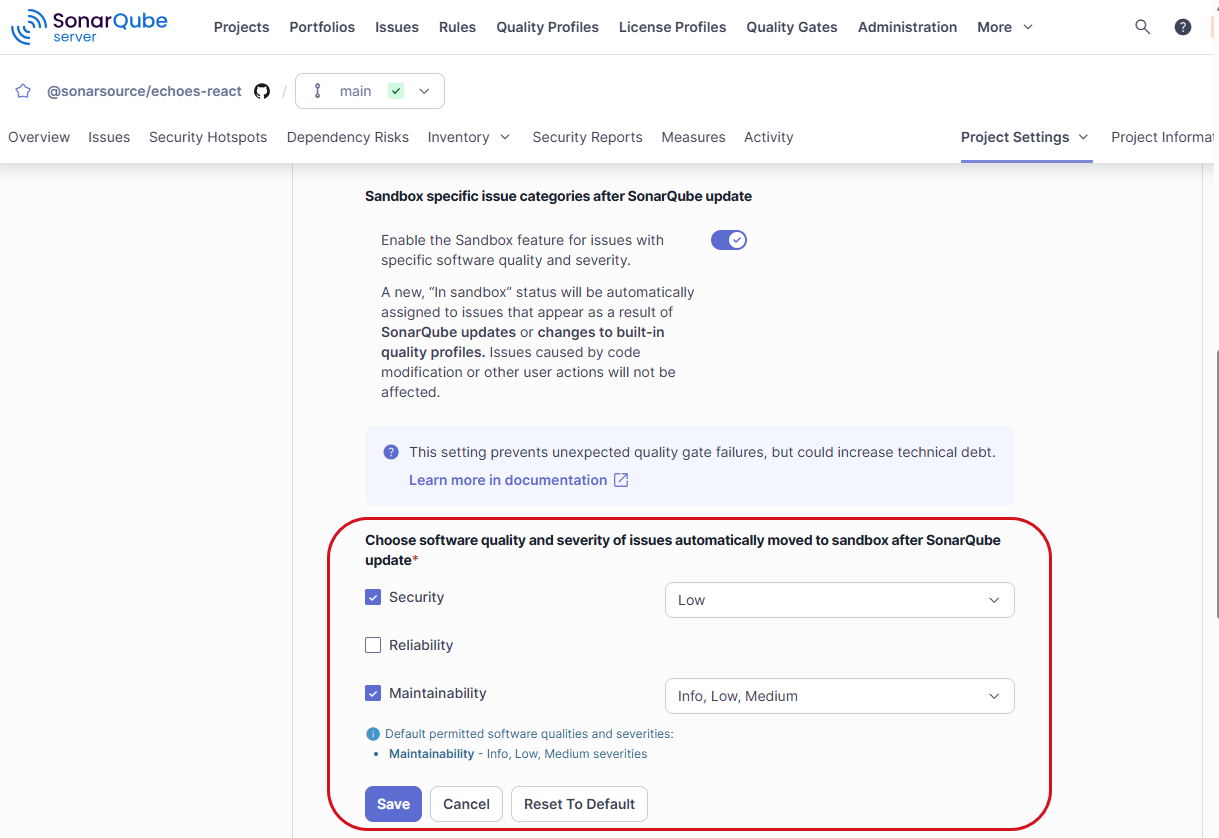Check the Reliability checkbox
The image size is (1219, 838).
[x=373, y=645]
